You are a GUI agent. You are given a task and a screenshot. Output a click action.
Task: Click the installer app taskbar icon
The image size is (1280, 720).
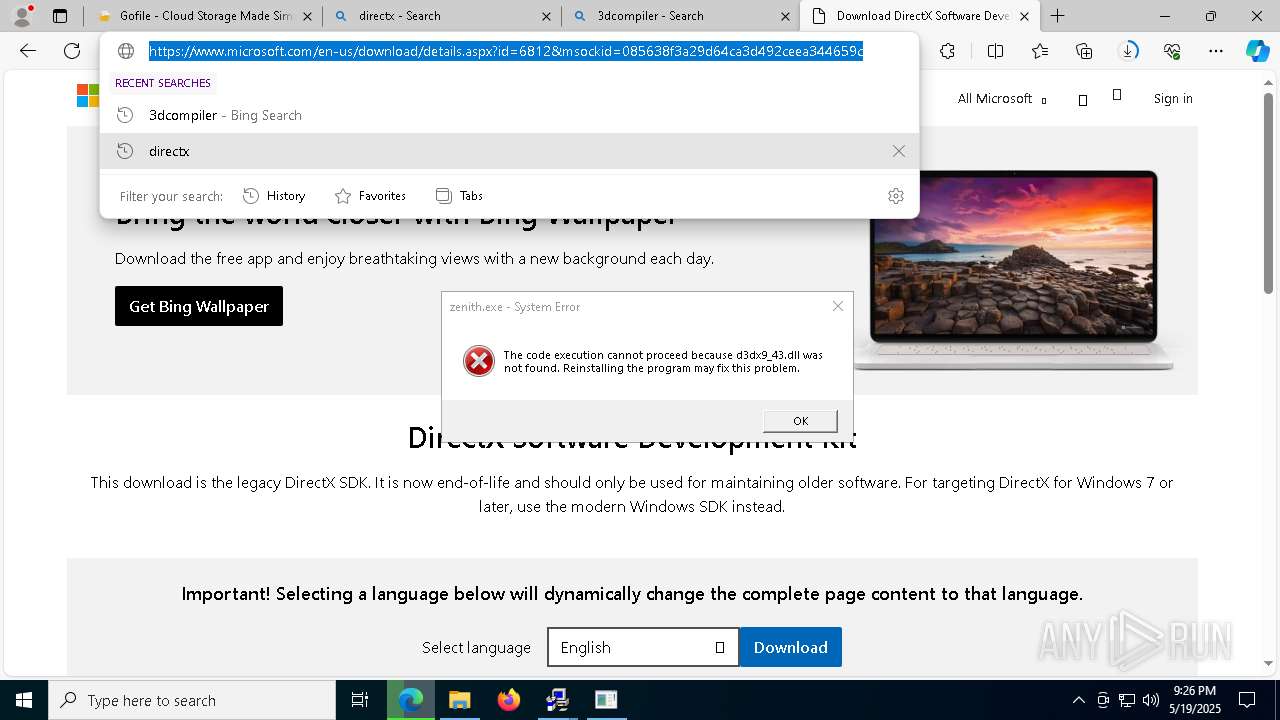click(557, 700)
